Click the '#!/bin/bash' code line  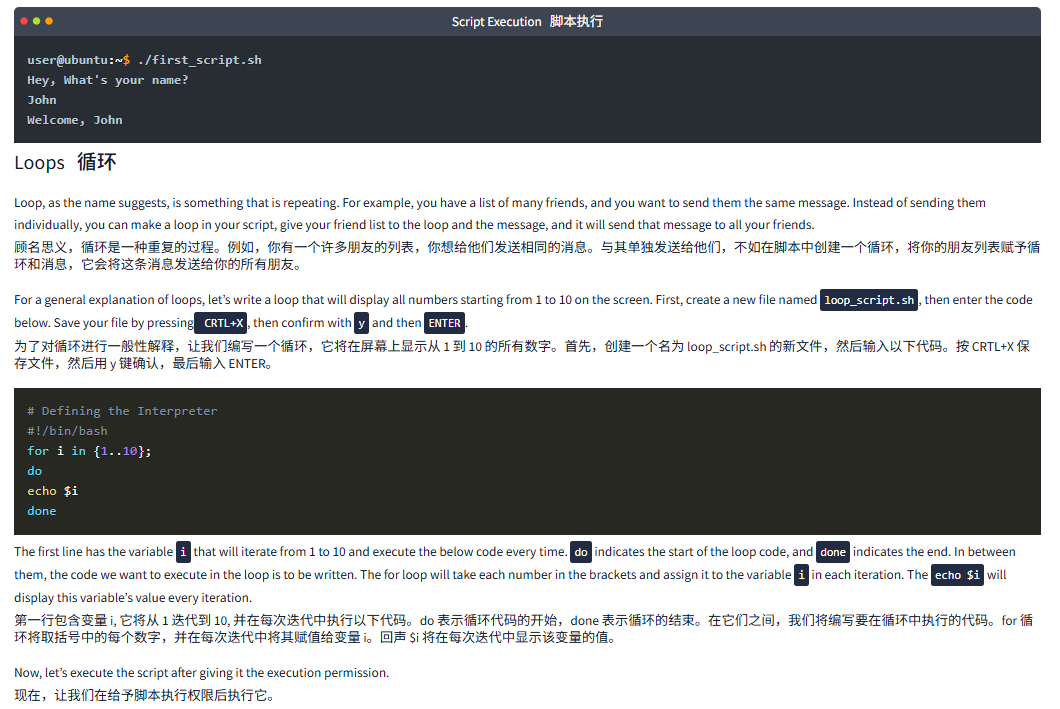click(x=68, y=431)
